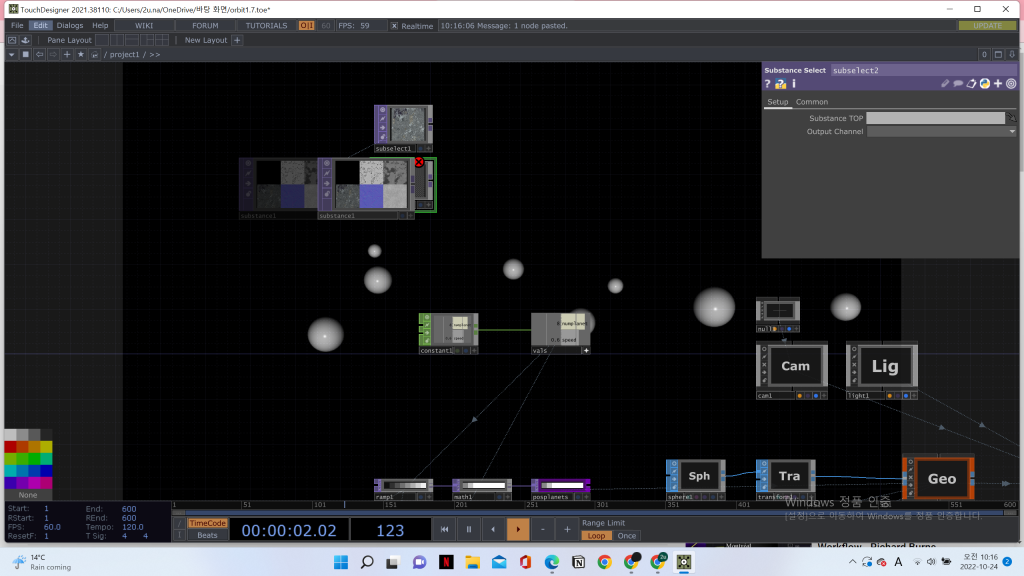Click the subselect2 operator name field
The width and height of the screenshot is (1024, 576).
tap(923, 70)
